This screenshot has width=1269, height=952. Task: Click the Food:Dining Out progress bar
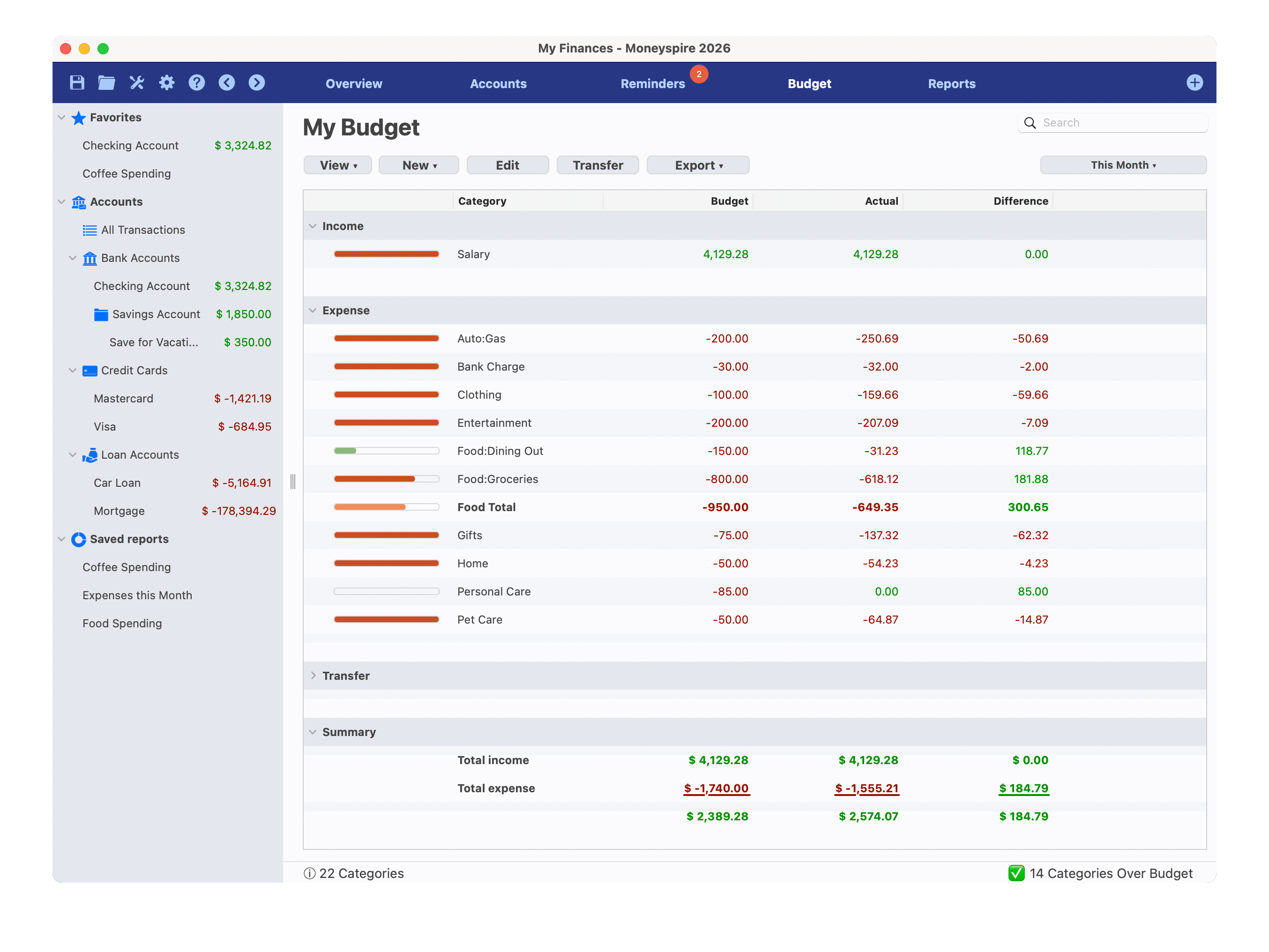(x=386, y=451)
